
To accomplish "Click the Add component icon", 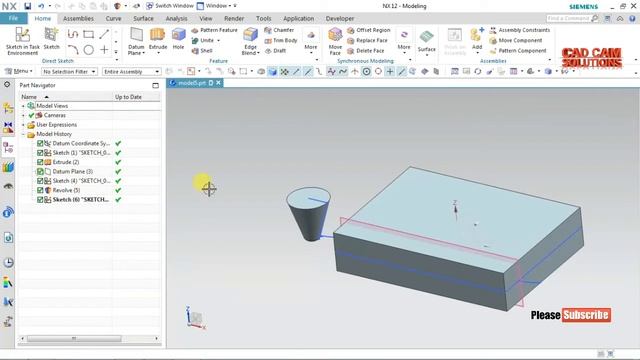I will click(x=477, y=38).
